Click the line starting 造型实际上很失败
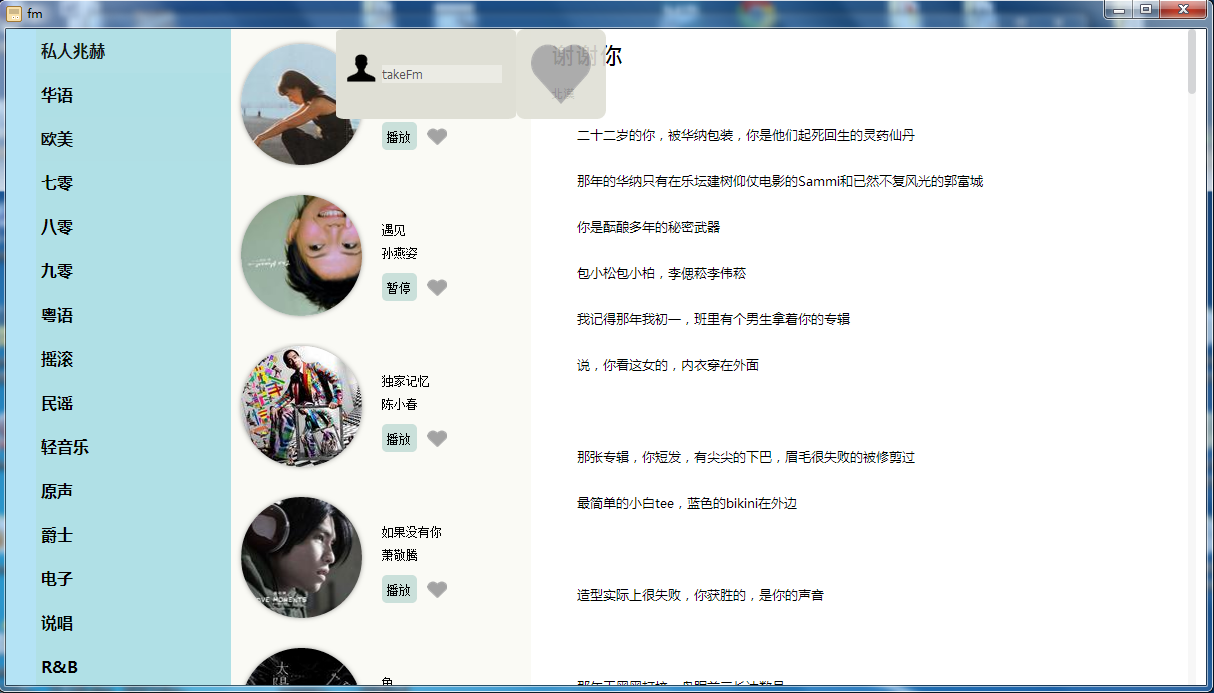This screenshot has width=1214, height=693. (700, 595)
